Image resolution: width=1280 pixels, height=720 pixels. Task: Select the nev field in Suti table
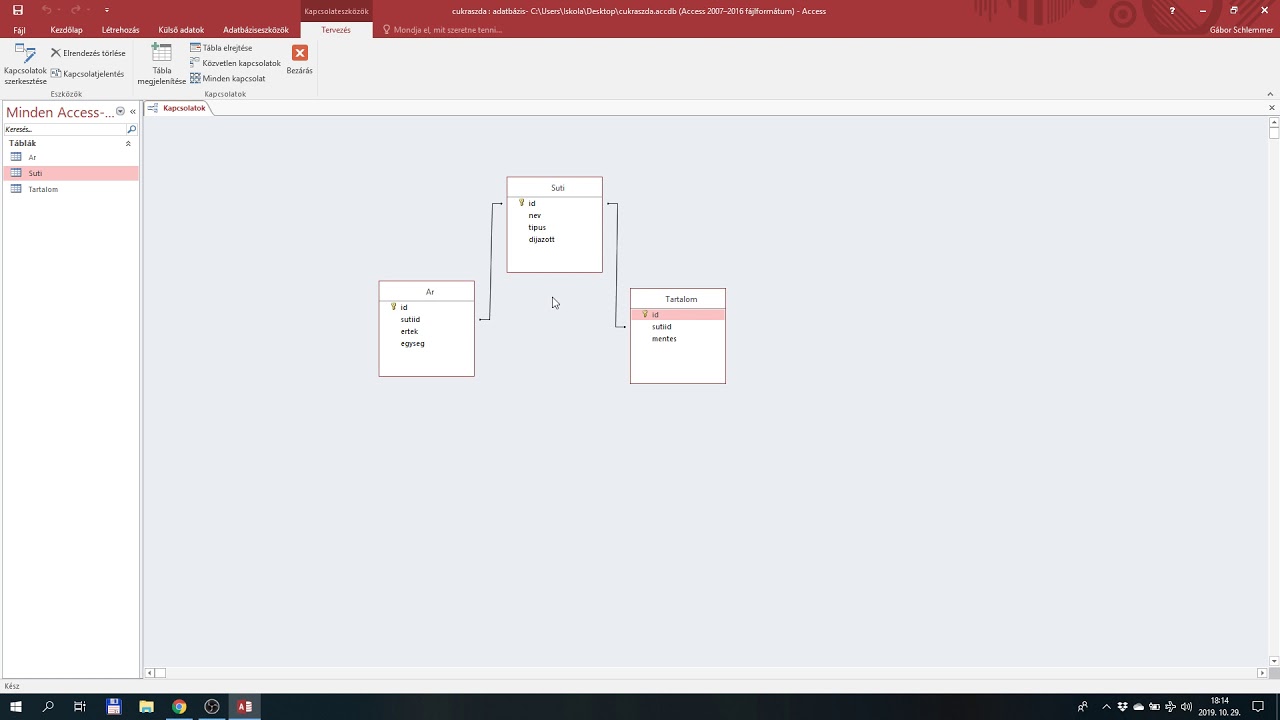[555, 215]
